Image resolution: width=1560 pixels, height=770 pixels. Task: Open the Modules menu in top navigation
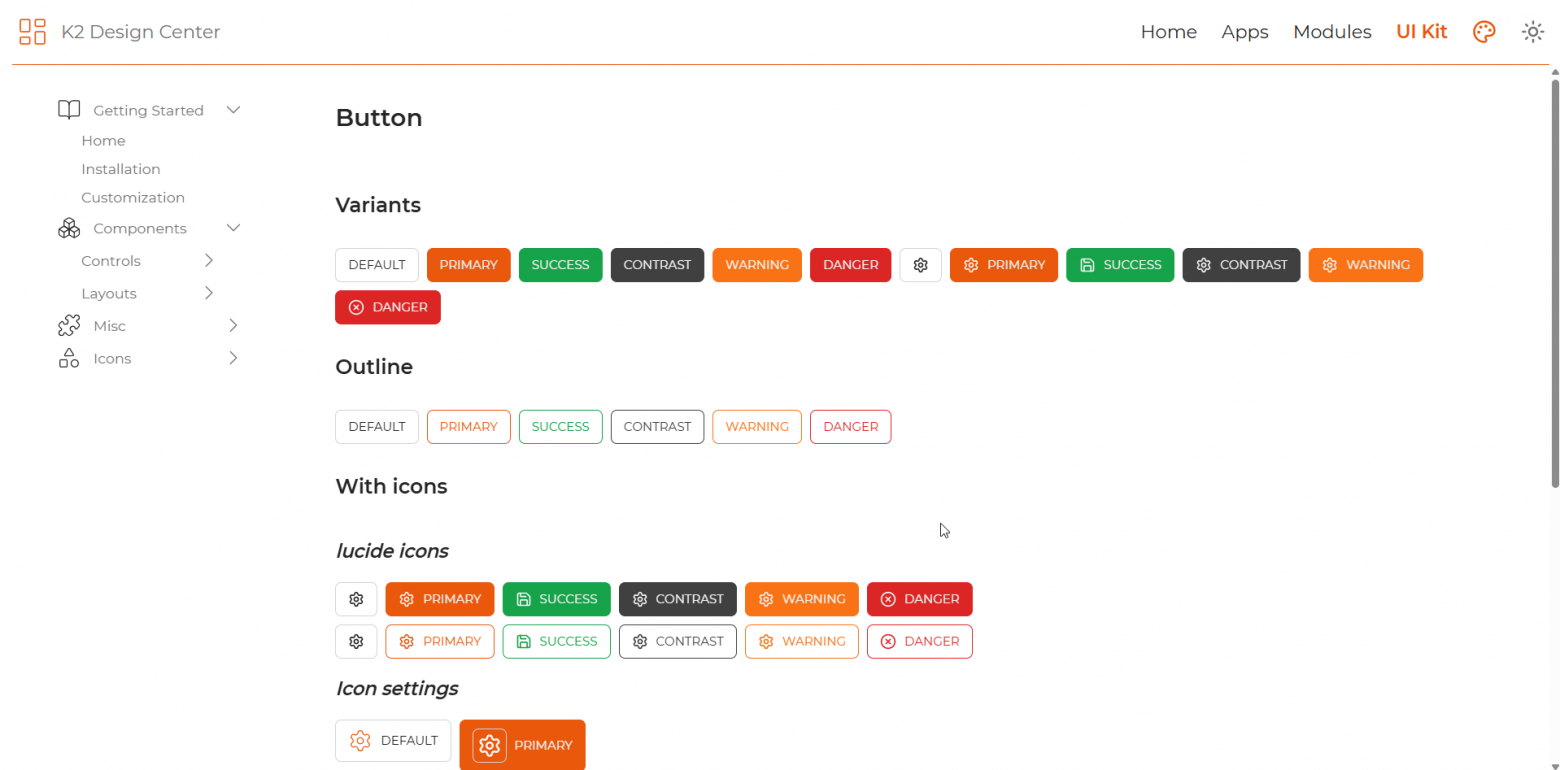click(1332, 32)
